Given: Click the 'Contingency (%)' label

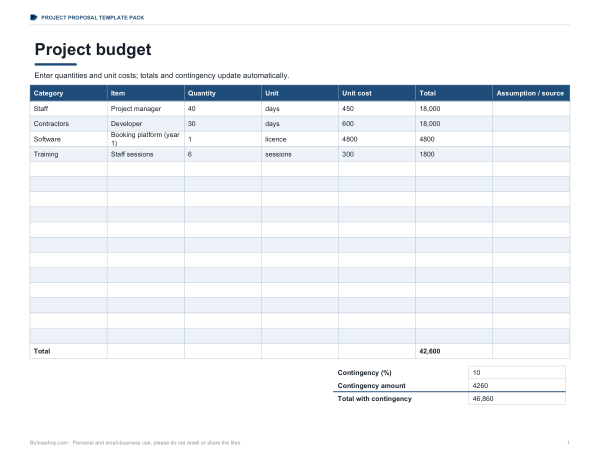Looking at the screenshot, I should tap(364, 373).
